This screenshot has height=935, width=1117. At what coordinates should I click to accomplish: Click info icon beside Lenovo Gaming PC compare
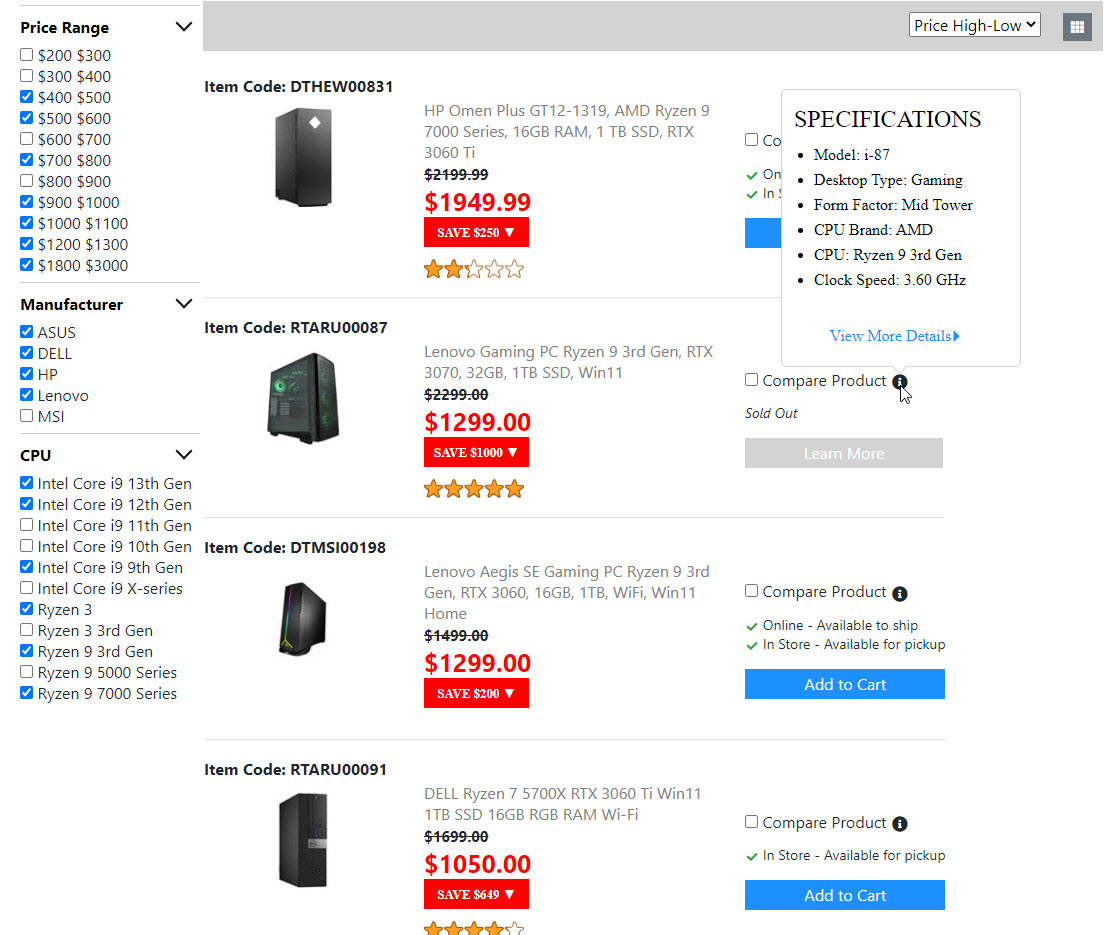pyautogui.click(x=900, y=381)
